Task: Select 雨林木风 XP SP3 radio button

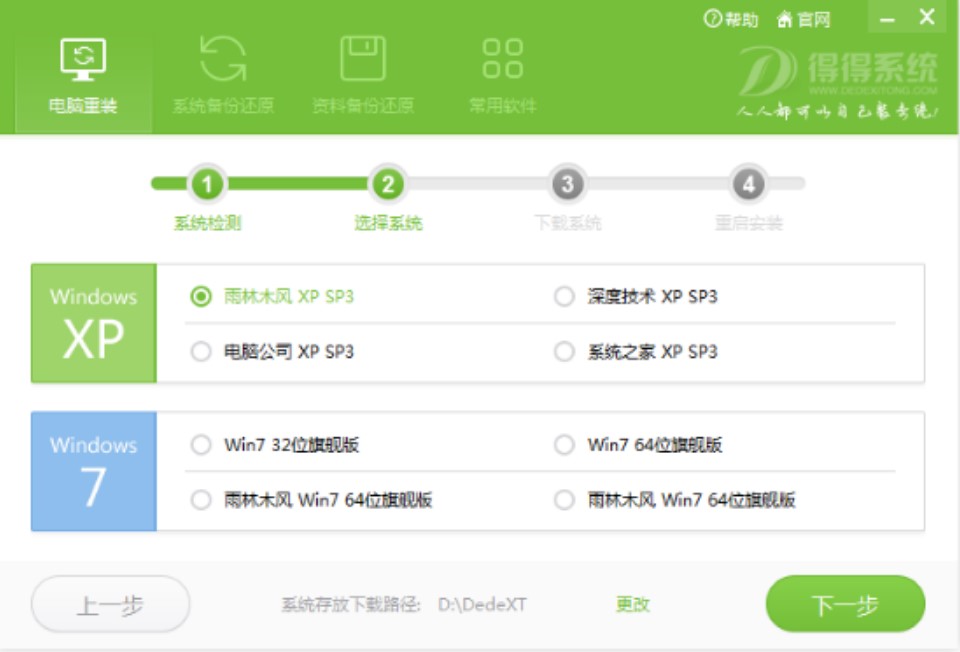Action: [201, 296]
